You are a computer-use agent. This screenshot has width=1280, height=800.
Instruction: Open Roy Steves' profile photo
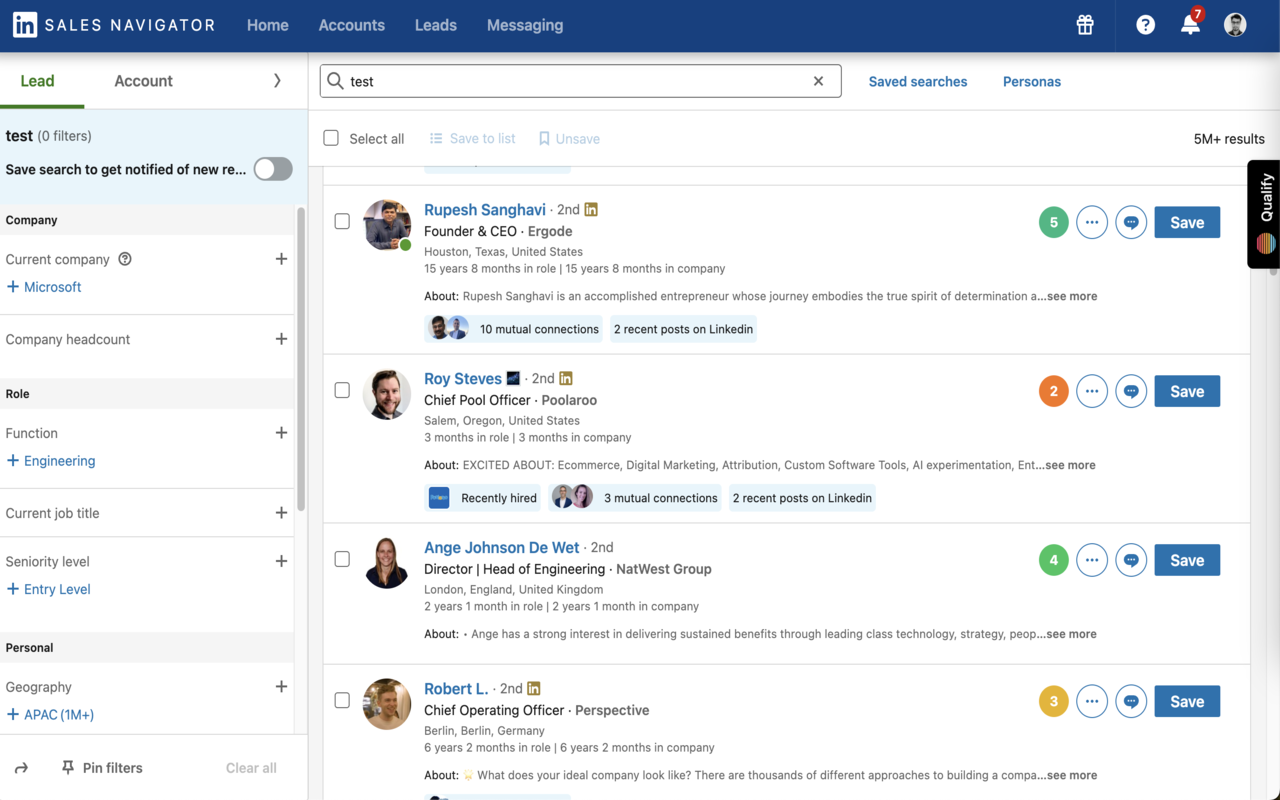387,393
